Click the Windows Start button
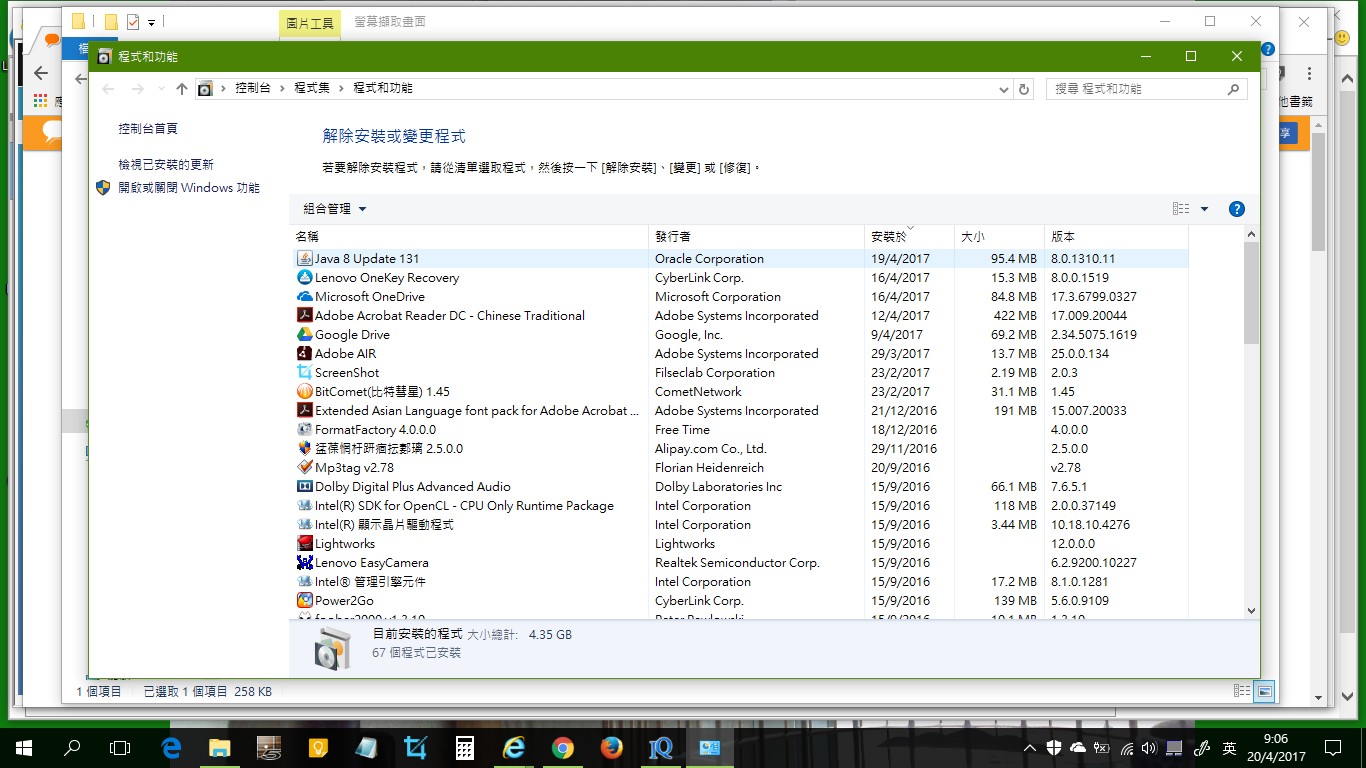The image size is (1366, 768). 23,747
